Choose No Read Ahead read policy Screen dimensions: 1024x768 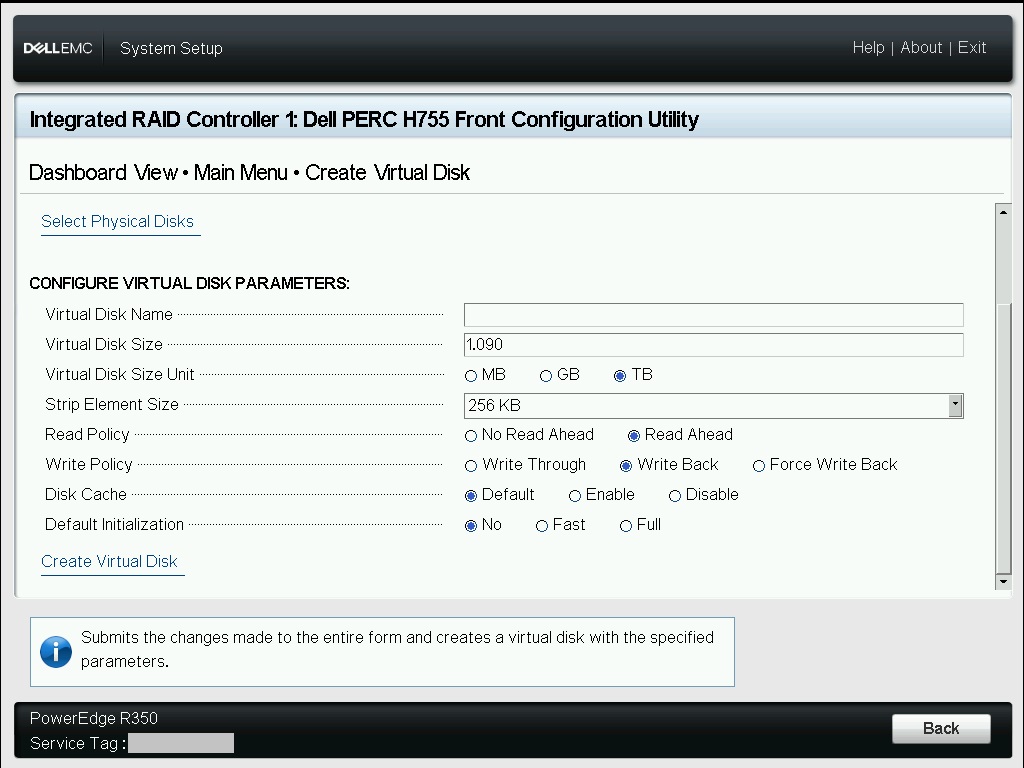471,436
